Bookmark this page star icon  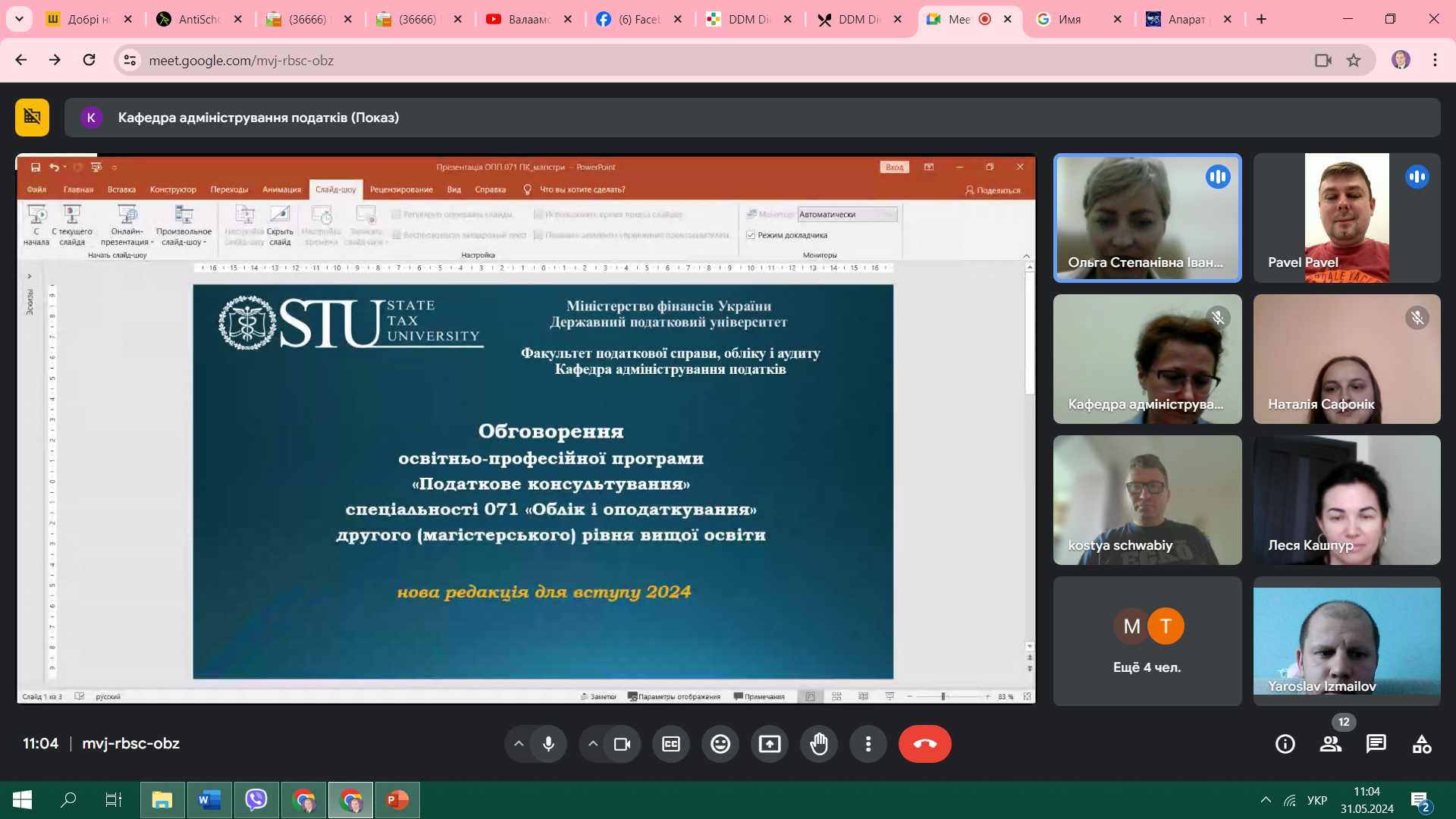tap(1354, 60)
